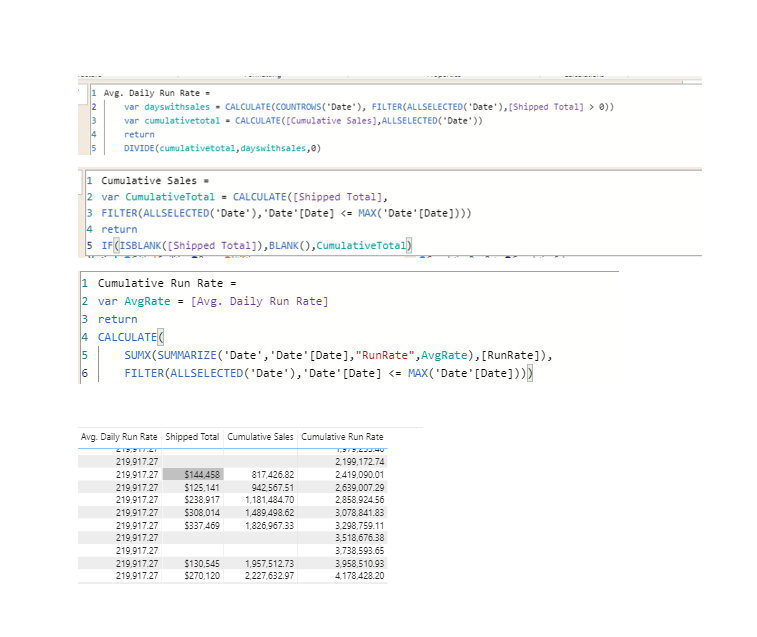Click the Cumulative Sales column header
Image resolution: width=757 pixels, height=637 pixels.
(260, 437)
